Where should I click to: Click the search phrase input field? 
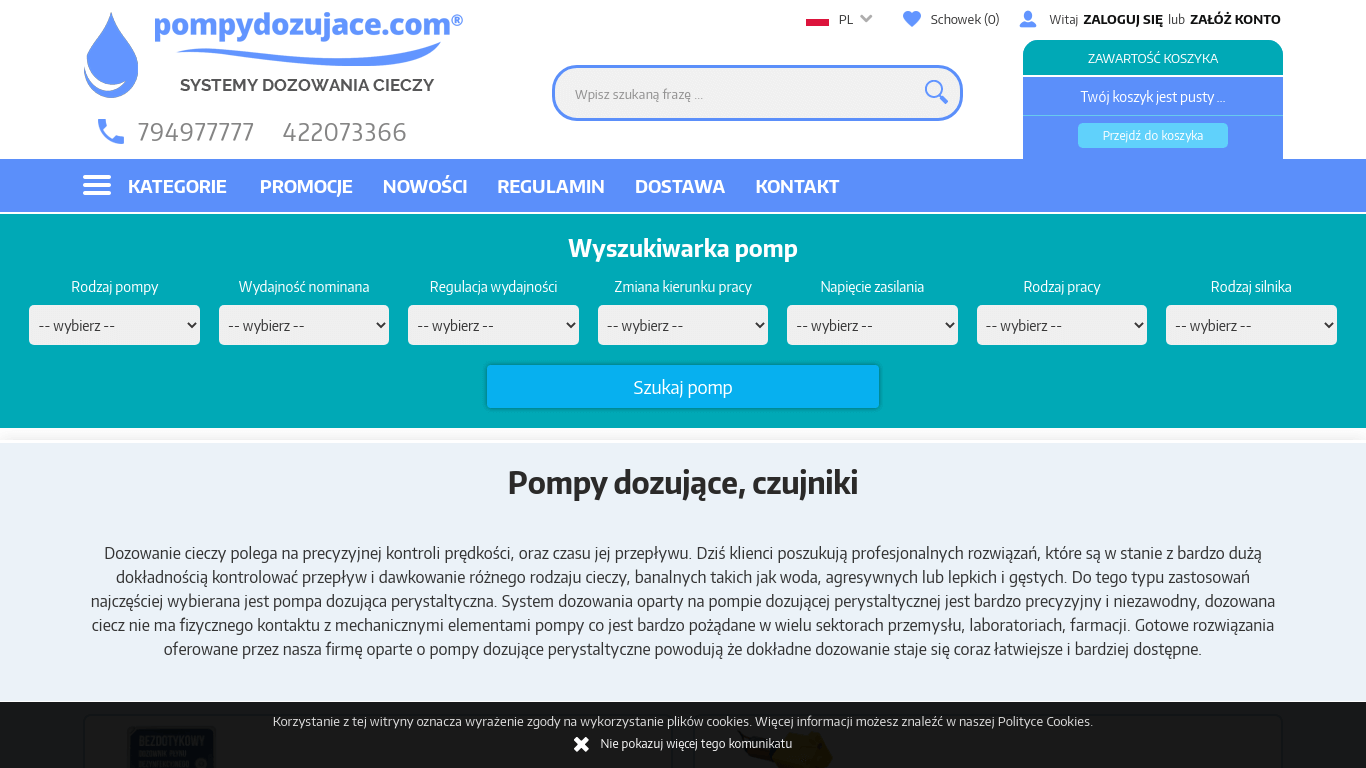coord(740,92)
